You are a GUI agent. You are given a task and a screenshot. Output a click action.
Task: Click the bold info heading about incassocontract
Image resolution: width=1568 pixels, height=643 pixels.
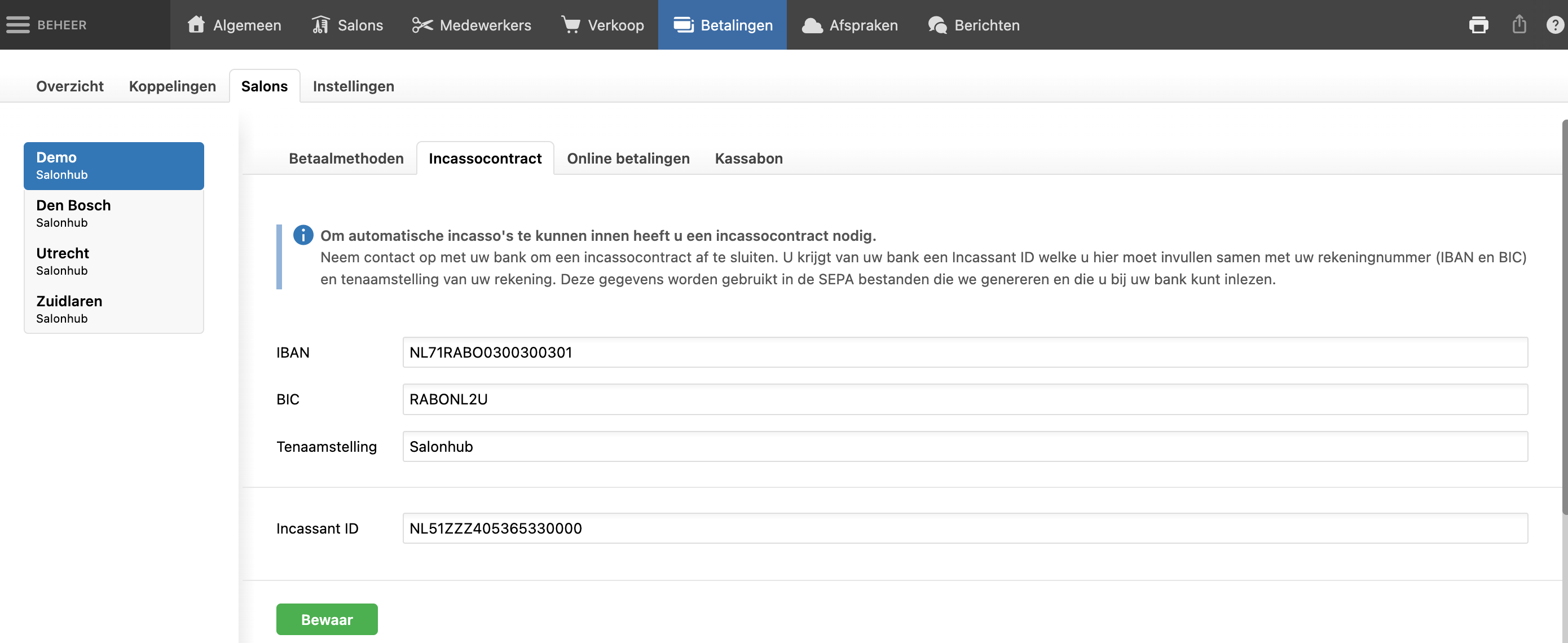pos(598,235)
